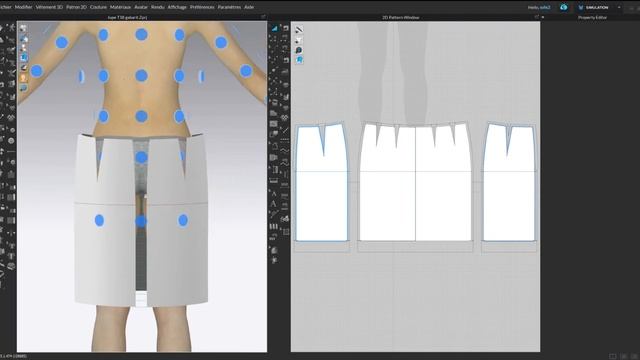Open the Avatar menu
This screenshot has height=360, width=640.
pyautogui.click(x=141, y=7)
